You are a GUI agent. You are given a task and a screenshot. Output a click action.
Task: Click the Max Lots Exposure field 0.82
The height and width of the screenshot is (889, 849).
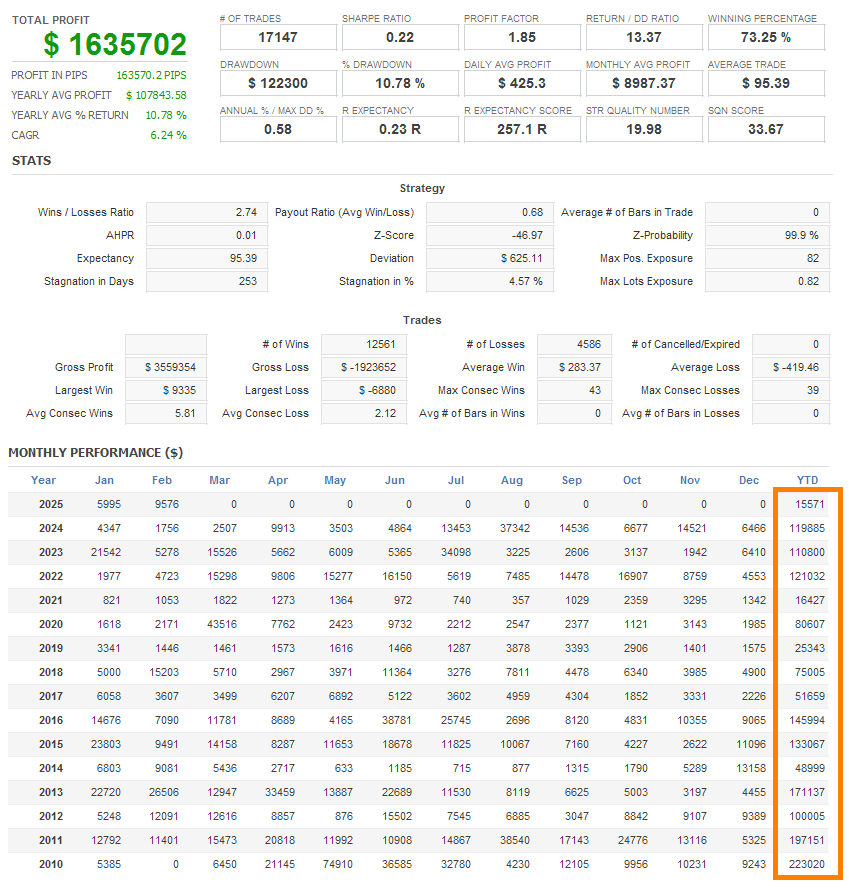[767, 281]
